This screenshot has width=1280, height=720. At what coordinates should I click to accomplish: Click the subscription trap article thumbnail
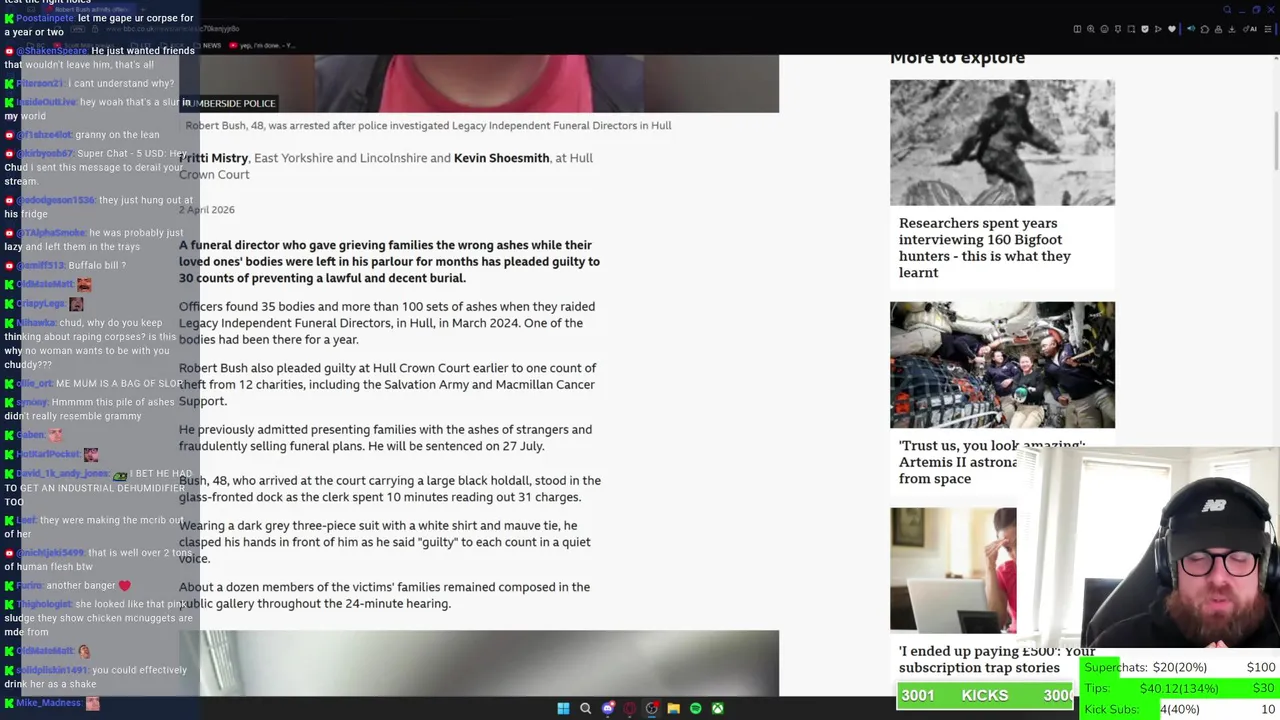pos(953,570)
